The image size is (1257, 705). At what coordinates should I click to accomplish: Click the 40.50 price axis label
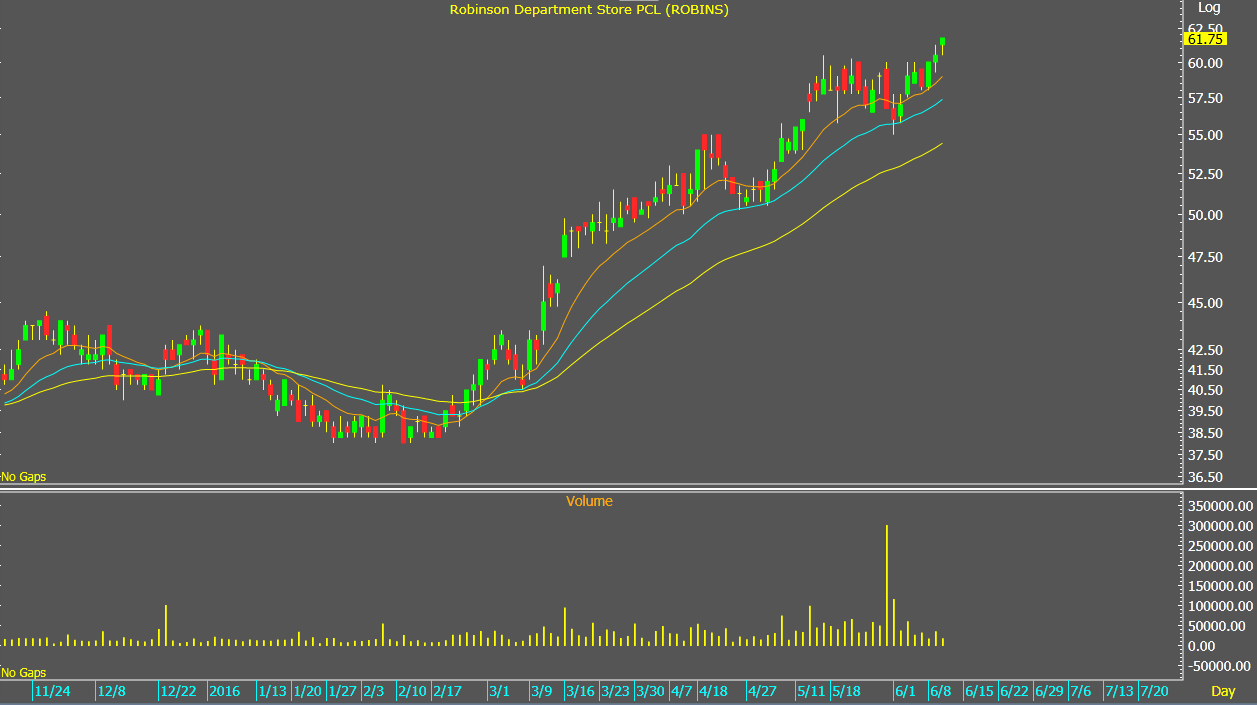tap(1205, 390)
